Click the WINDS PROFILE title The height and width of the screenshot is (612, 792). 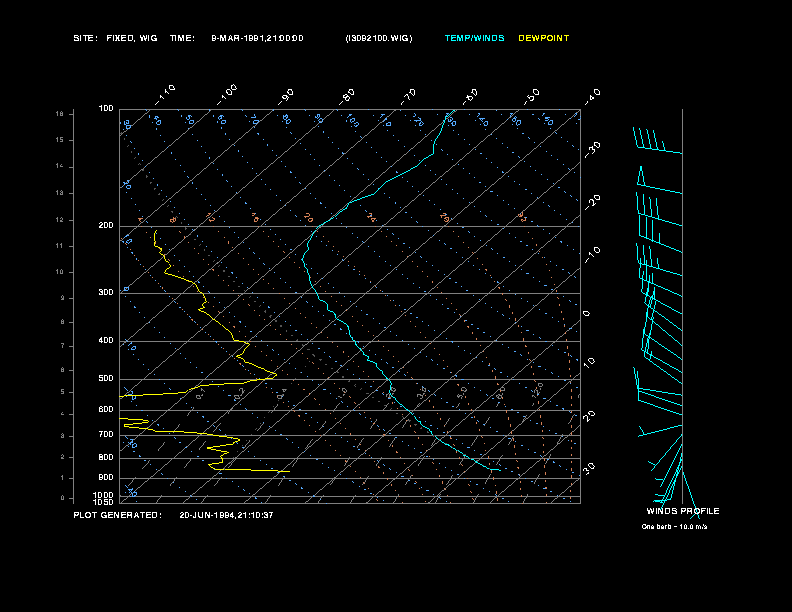pos(683,511)
